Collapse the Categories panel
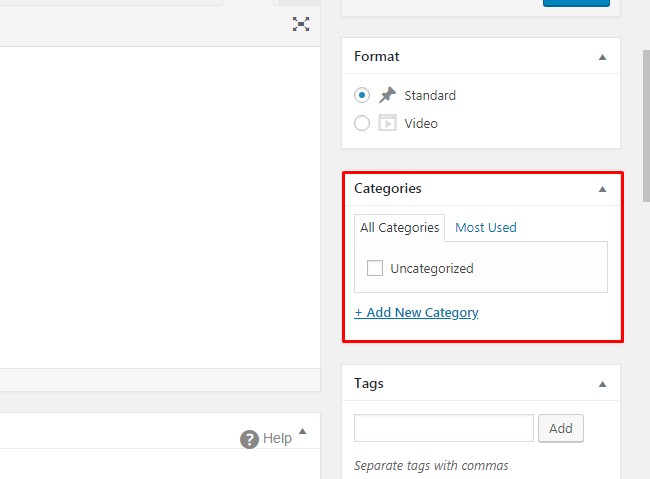This screenshot has height=479, width=650. pyautogui.click(x=602, y=190)
